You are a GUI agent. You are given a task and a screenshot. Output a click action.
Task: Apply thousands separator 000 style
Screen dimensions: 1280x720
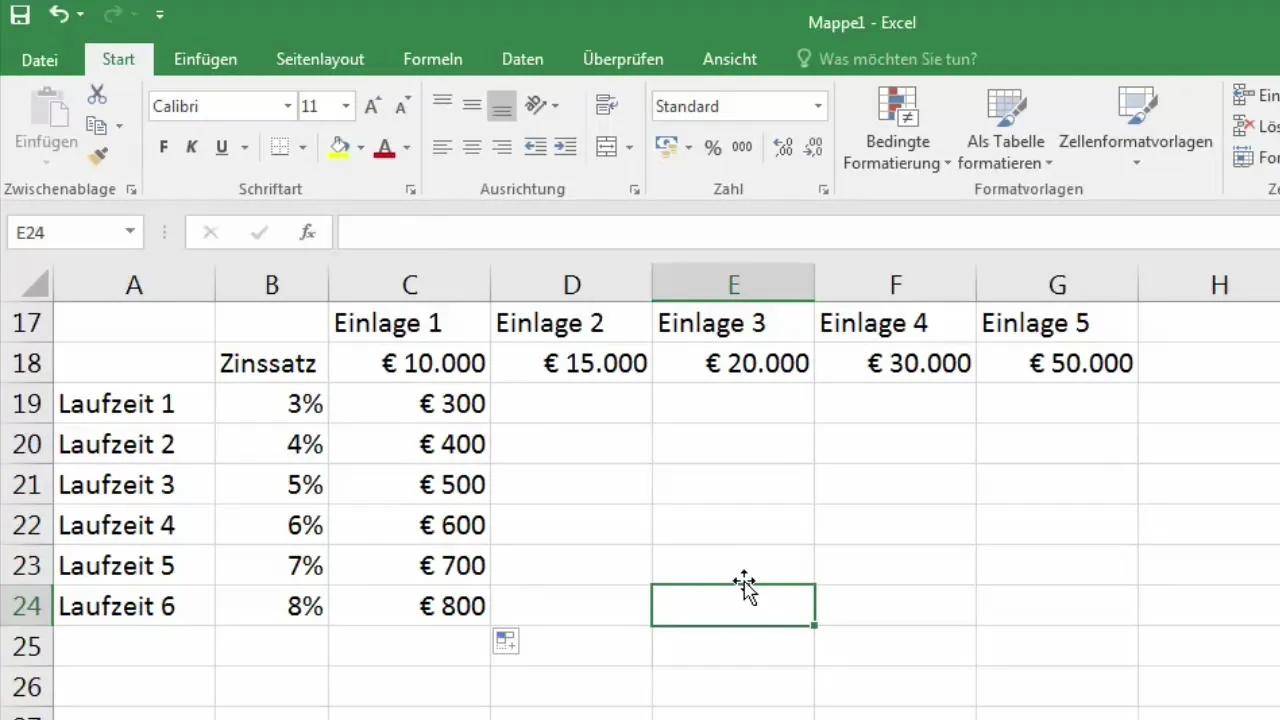[x=742, y=148]
